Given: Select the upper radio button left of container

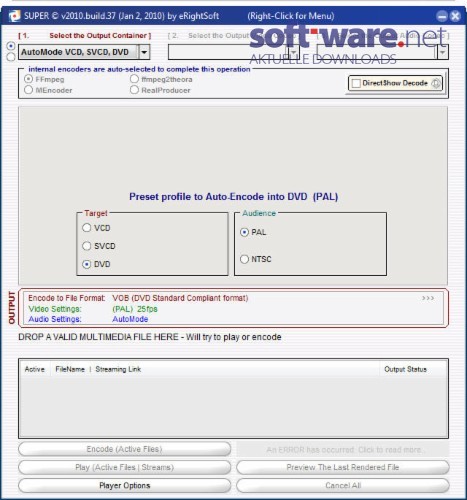Looking at the screenshot, I should 11,45.
